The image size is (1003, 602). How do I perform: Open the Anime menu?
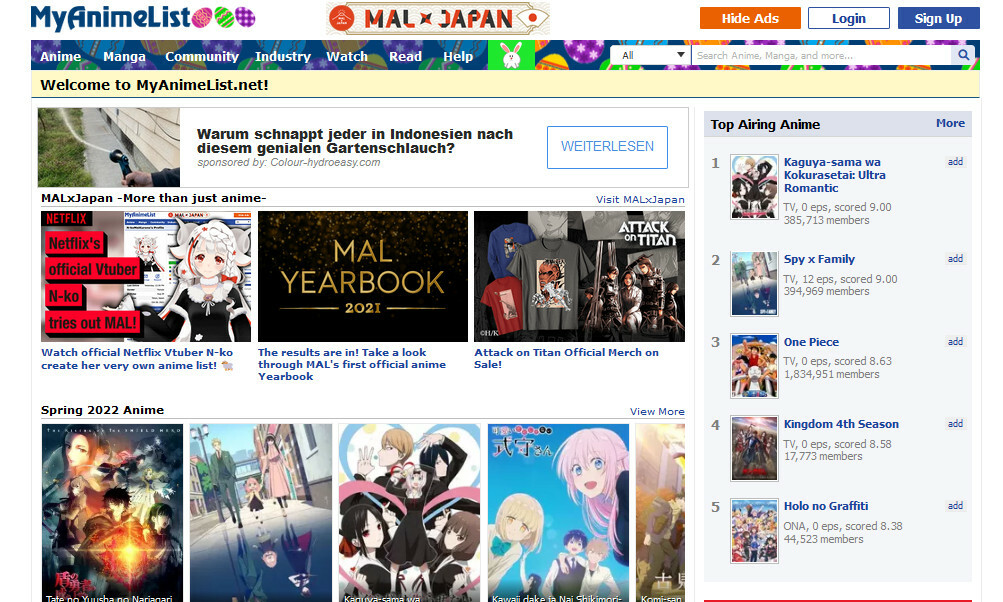[x=60, y=57]
